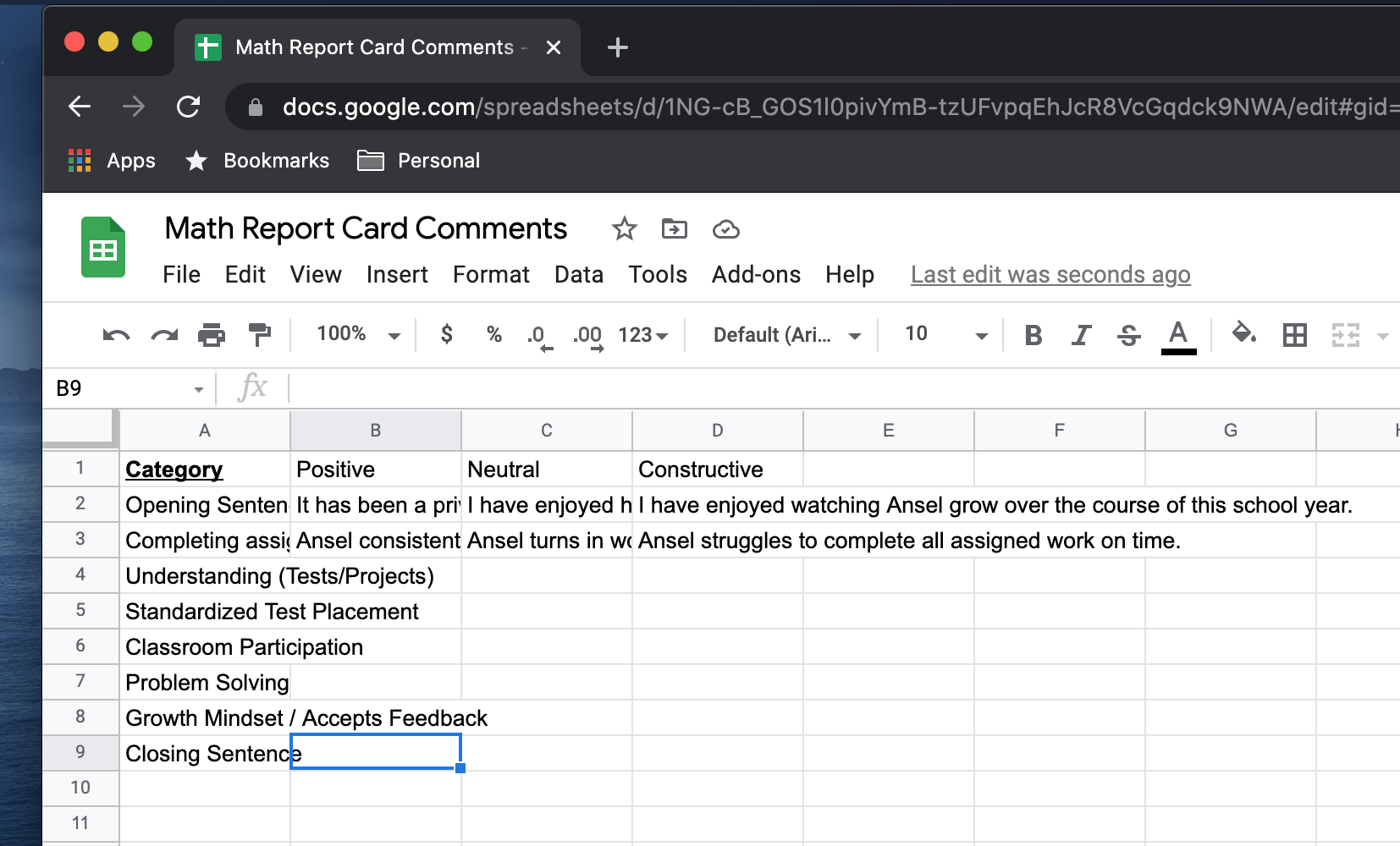Activate the Paint format roller tool
This screenshot has height=846, width=1400.
260,335
